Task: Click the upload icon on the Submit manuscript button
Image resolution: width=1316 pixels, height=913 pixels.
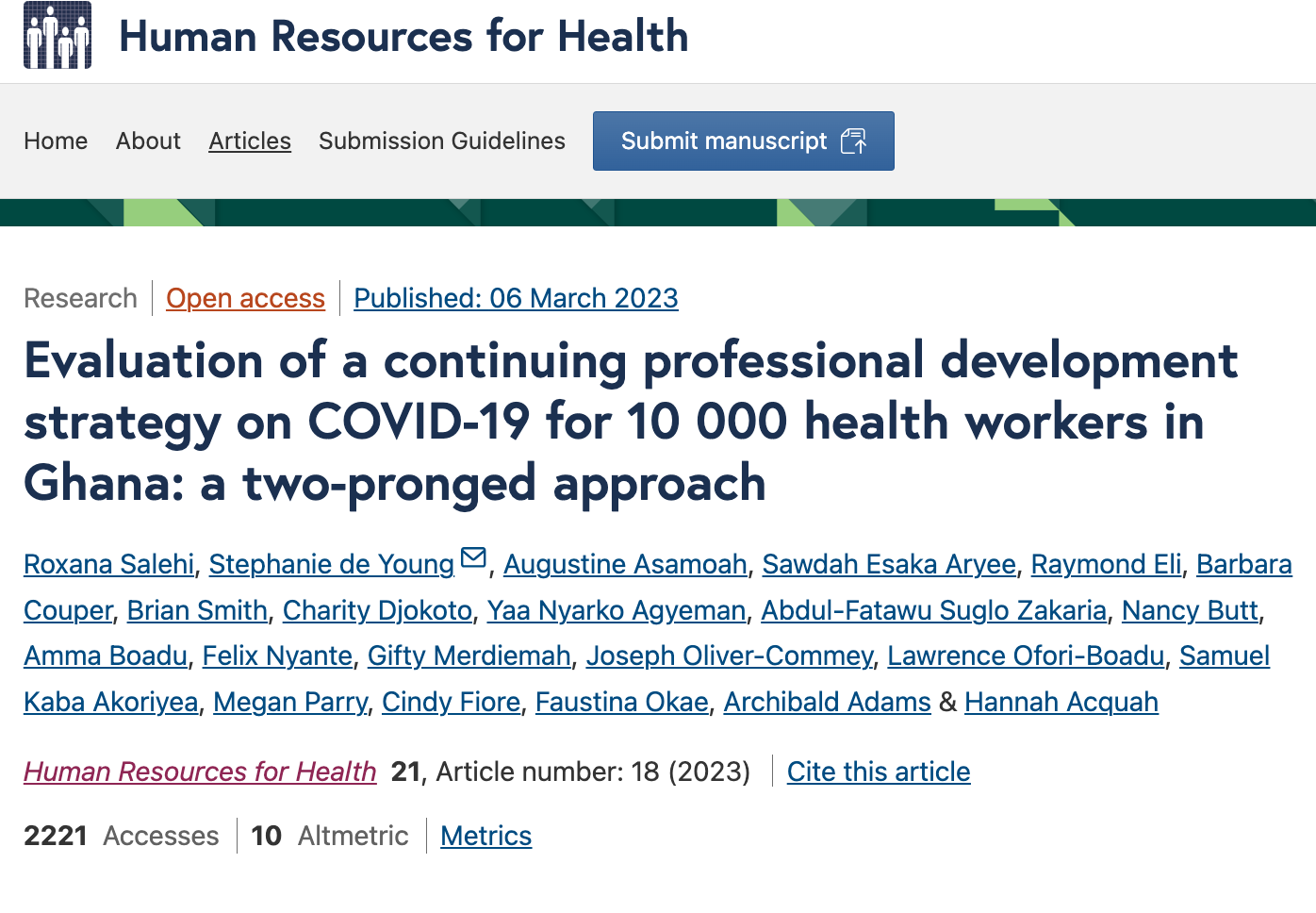Action: click(853, 141)
